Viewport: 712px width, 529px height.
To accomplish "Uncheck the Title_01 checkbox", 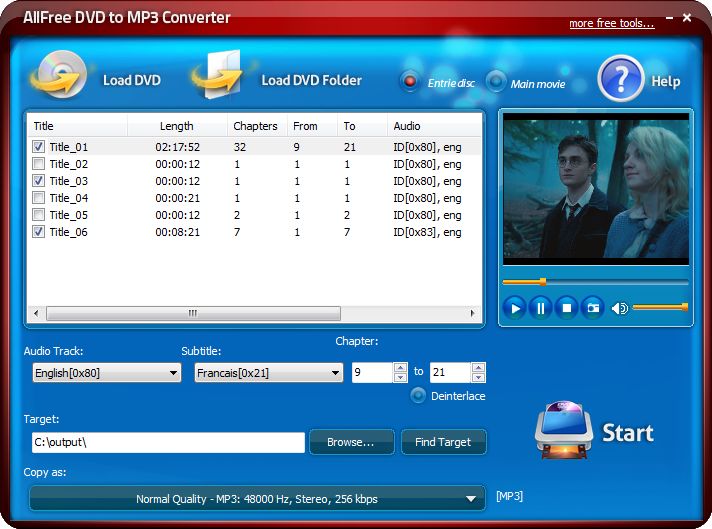I will pos(39,146).
